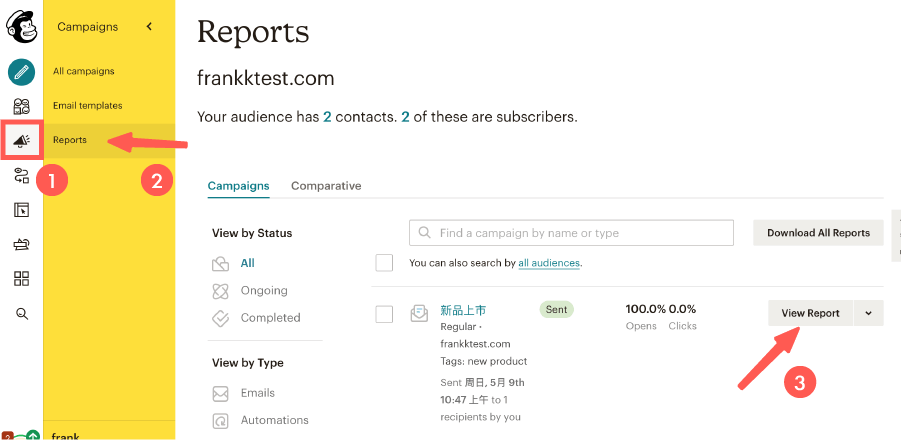Click the Download All Reports button
Image resolution: width=901 pixels, height=440 pixels.
pos(818,233)
